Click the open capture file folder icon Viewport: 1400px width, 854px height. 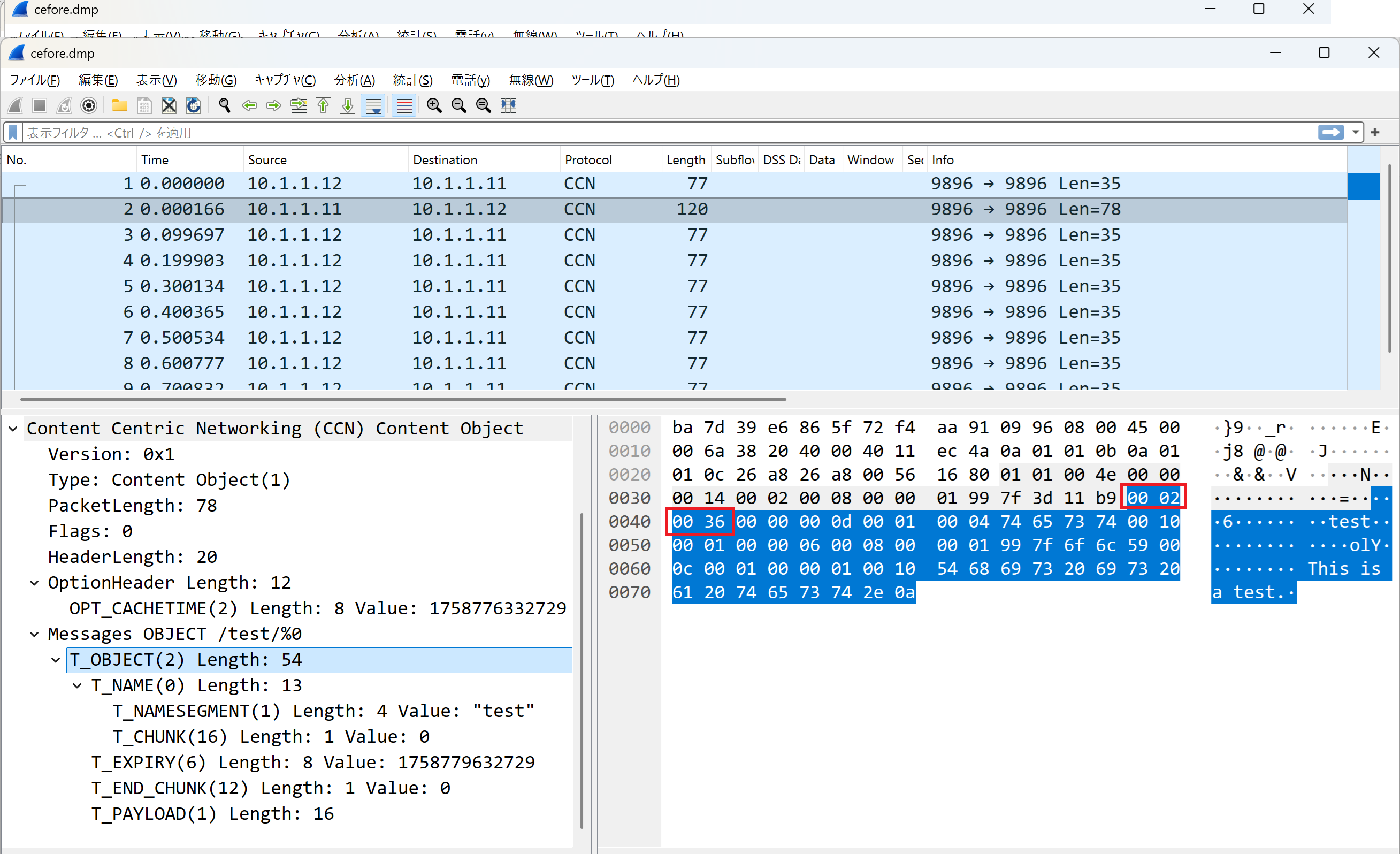(x=119, y=106)
